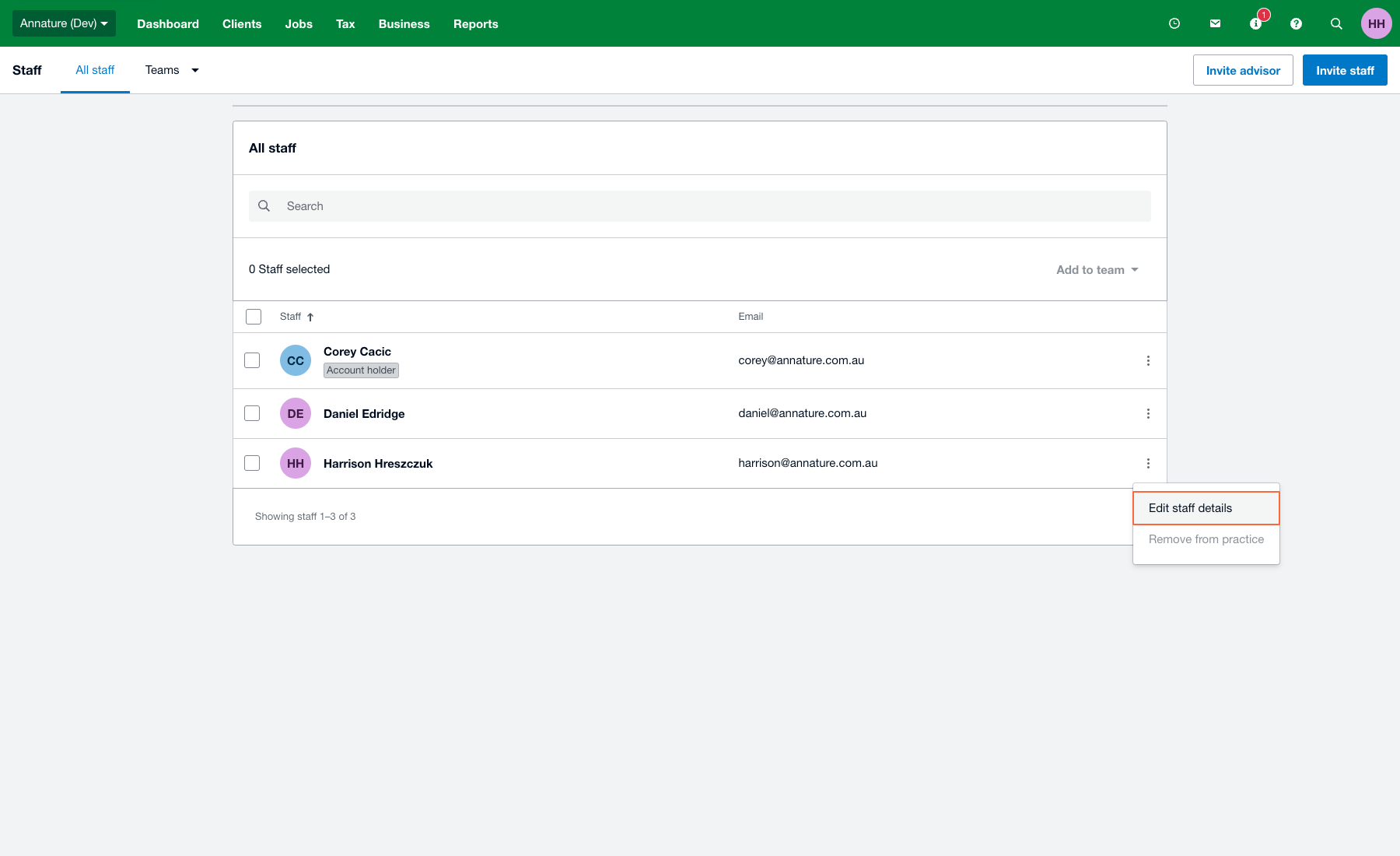
Task: Click the Invite staff button
Action: [x=1345, y=70]
